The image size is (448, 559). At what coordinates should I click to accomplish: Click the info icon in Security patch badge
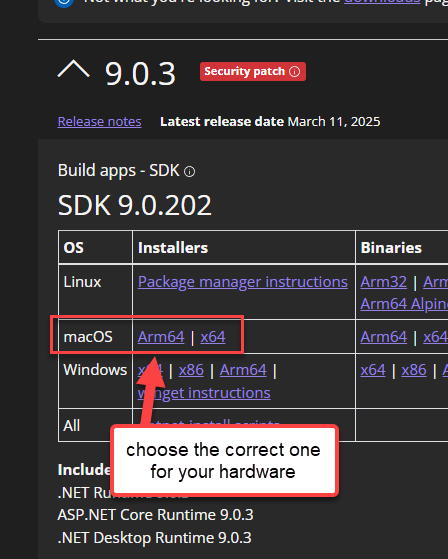[295, 72]
